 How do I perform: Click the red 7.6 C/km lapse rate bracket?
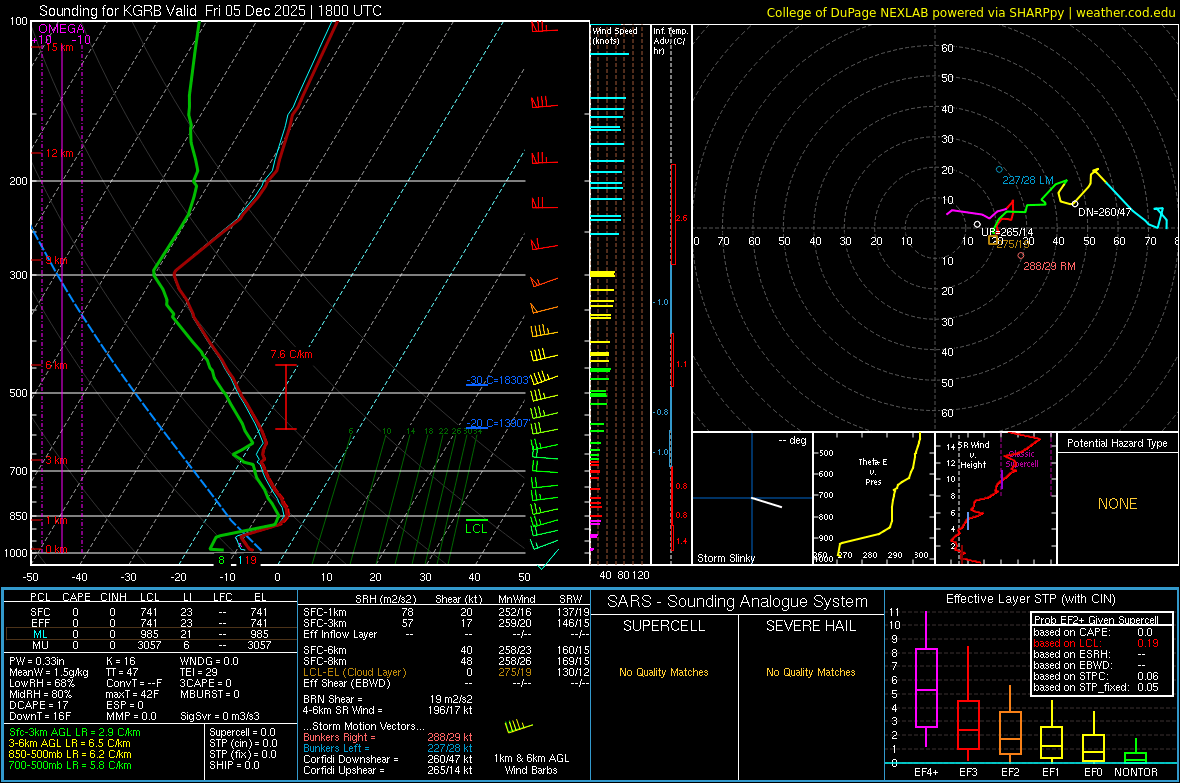pos(286,397)
